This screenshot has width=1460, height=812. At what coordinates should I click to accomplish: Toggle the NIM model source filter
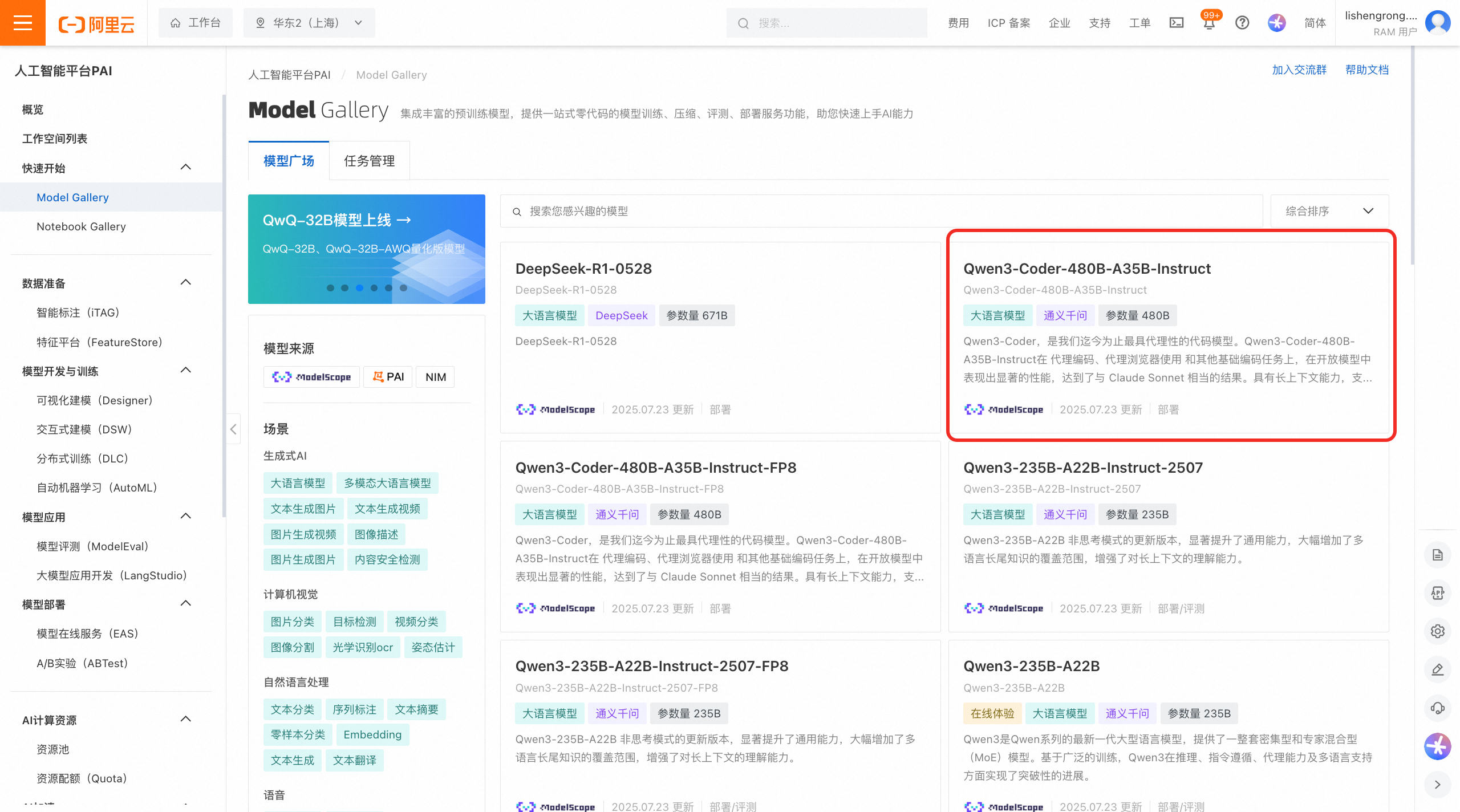[x=435, y=377]
